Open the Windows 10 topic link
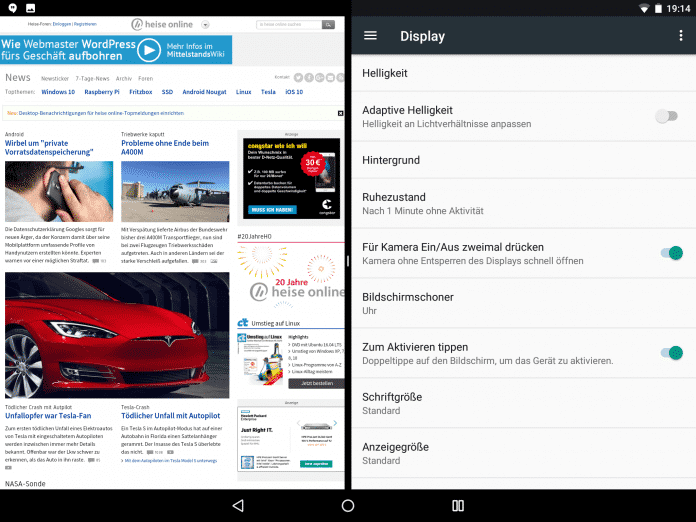The height and width of the screenshot is (522, 696). [59, 91]
